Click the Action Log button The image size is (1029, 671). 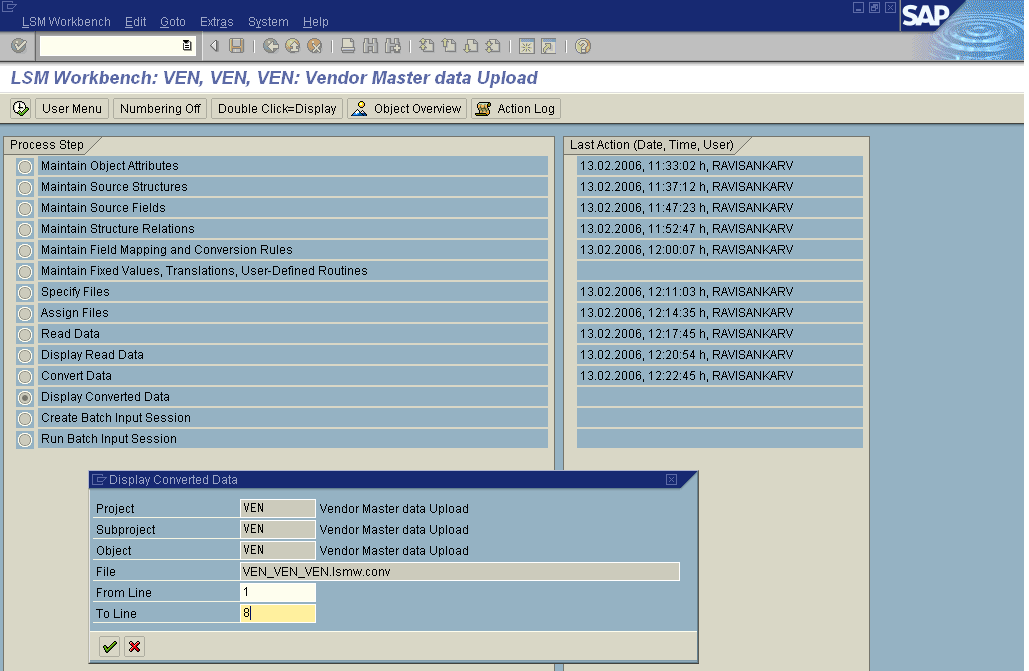click(516, 108)
